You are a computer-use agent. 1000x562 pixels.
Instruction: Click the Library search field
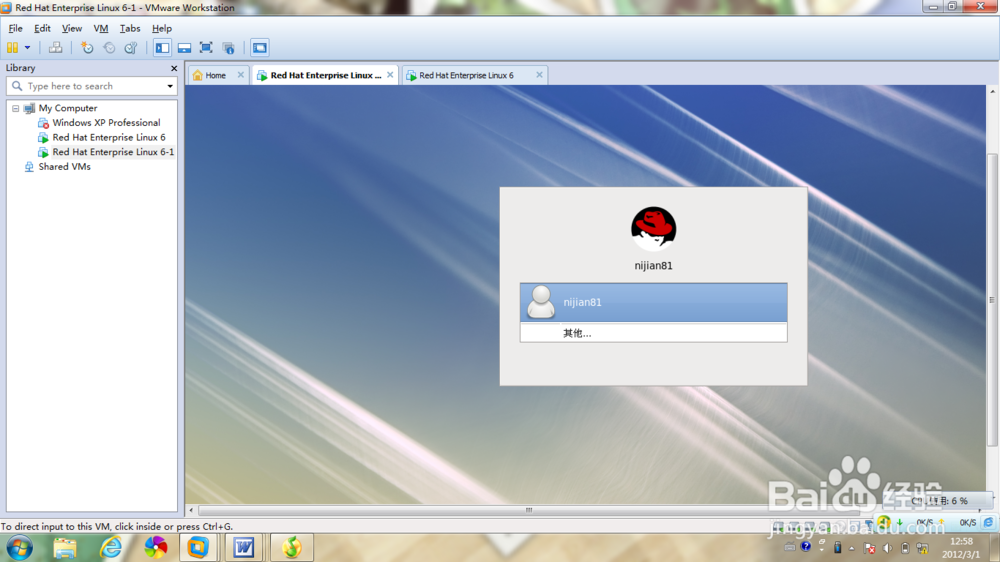tap(91, 86)
